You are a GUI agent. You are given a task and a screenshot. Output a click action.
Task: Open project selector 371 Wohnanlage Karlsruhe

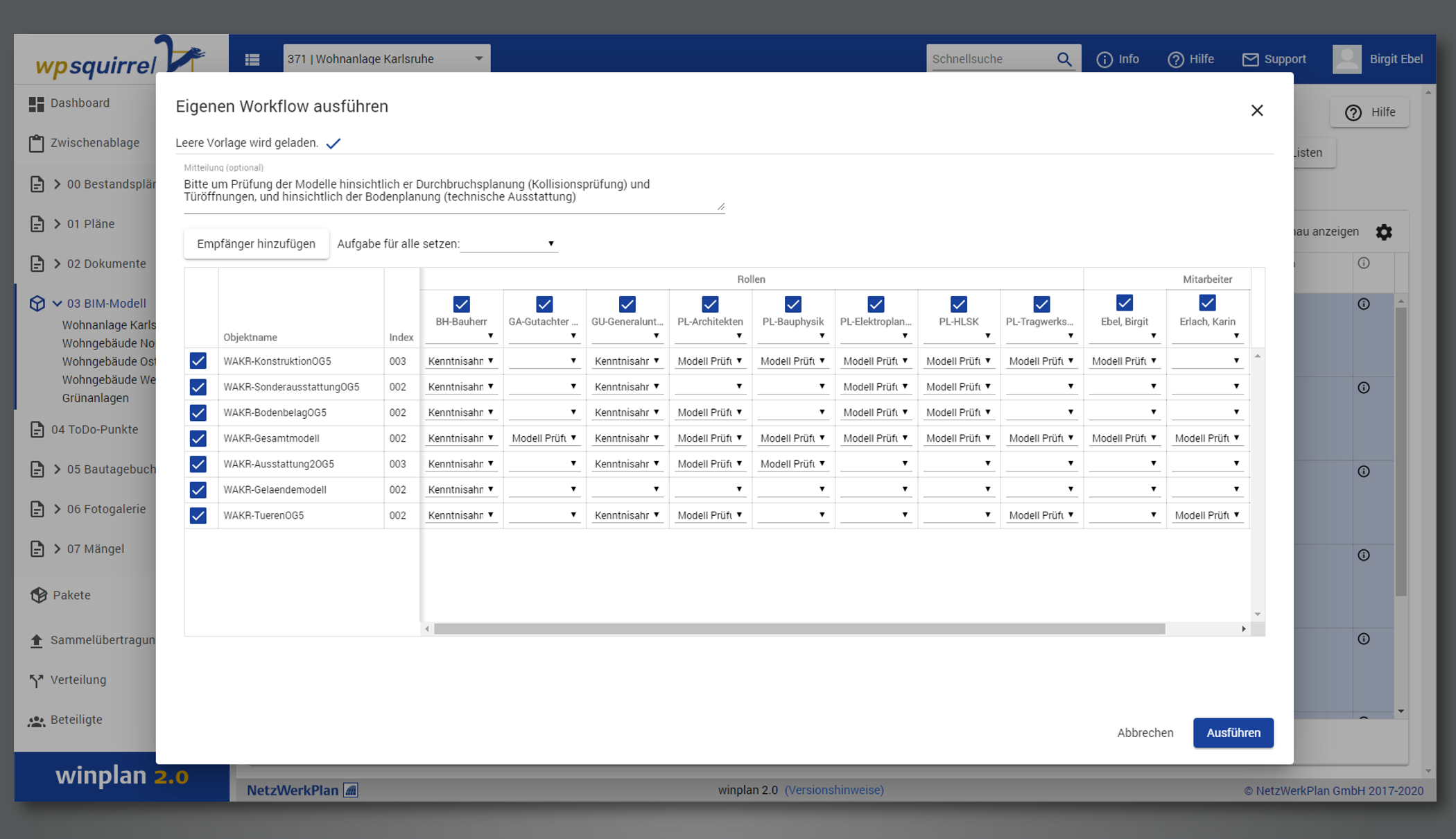386,59
